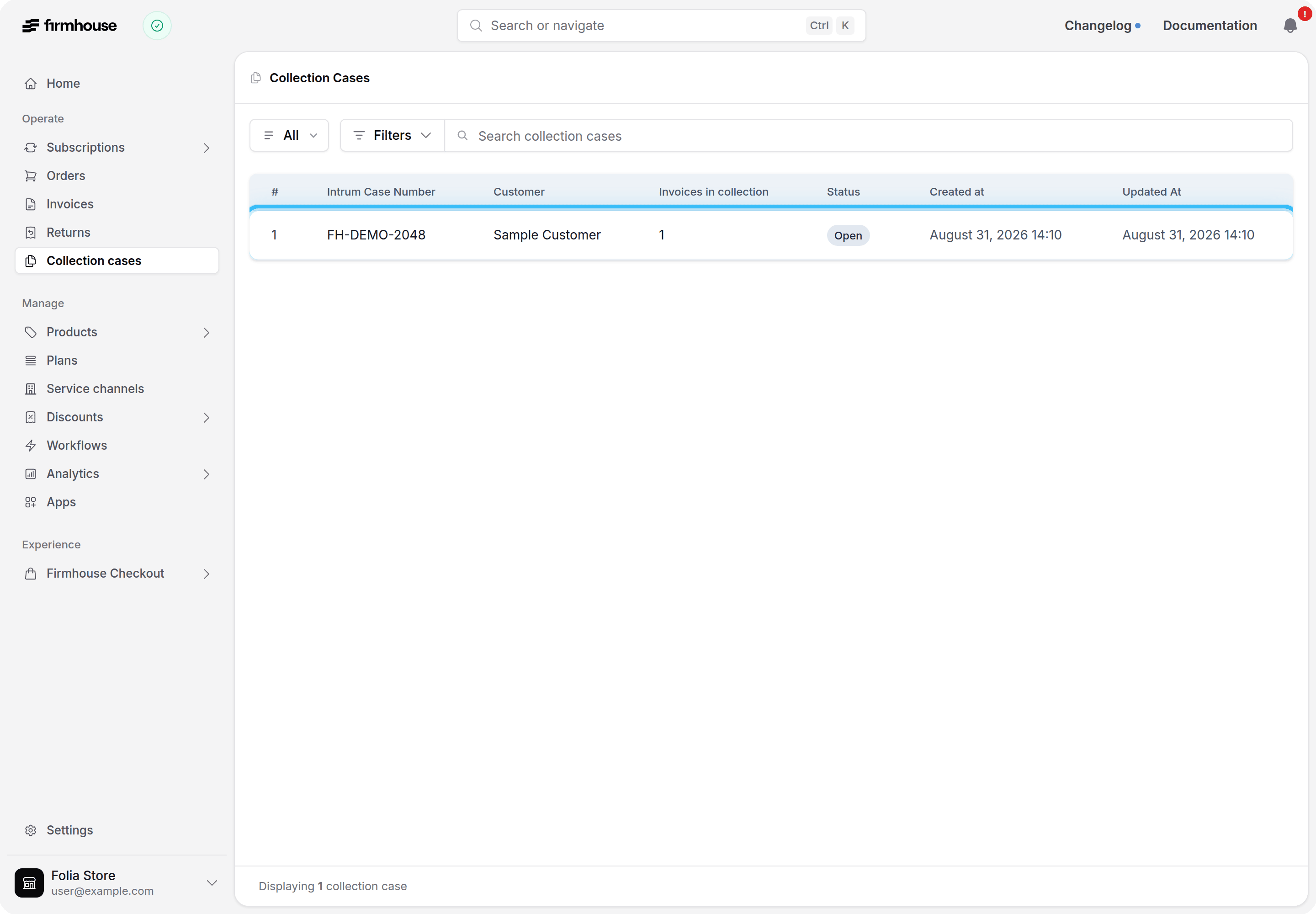
Task: Focus the Search collection cases field
Action: [868, 136]
